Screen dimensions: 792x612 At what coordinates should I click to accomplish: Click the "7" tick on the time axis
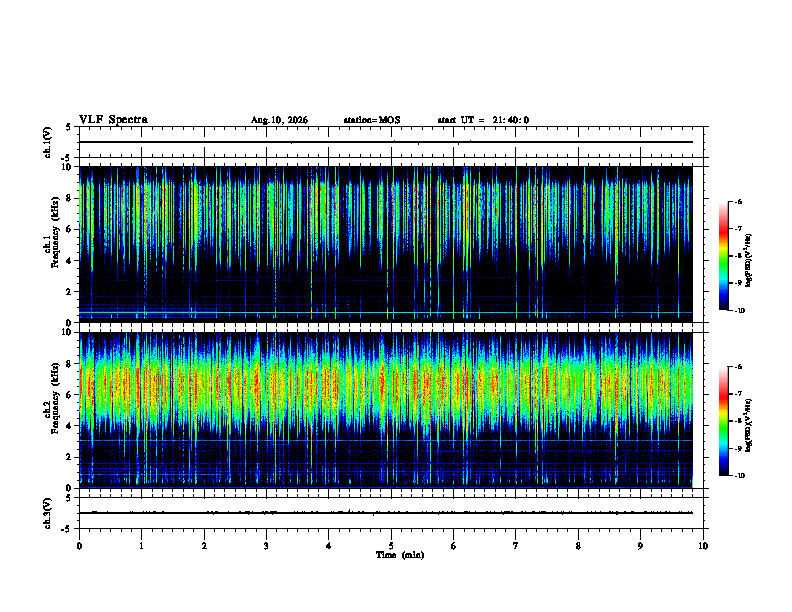[516, 546]
